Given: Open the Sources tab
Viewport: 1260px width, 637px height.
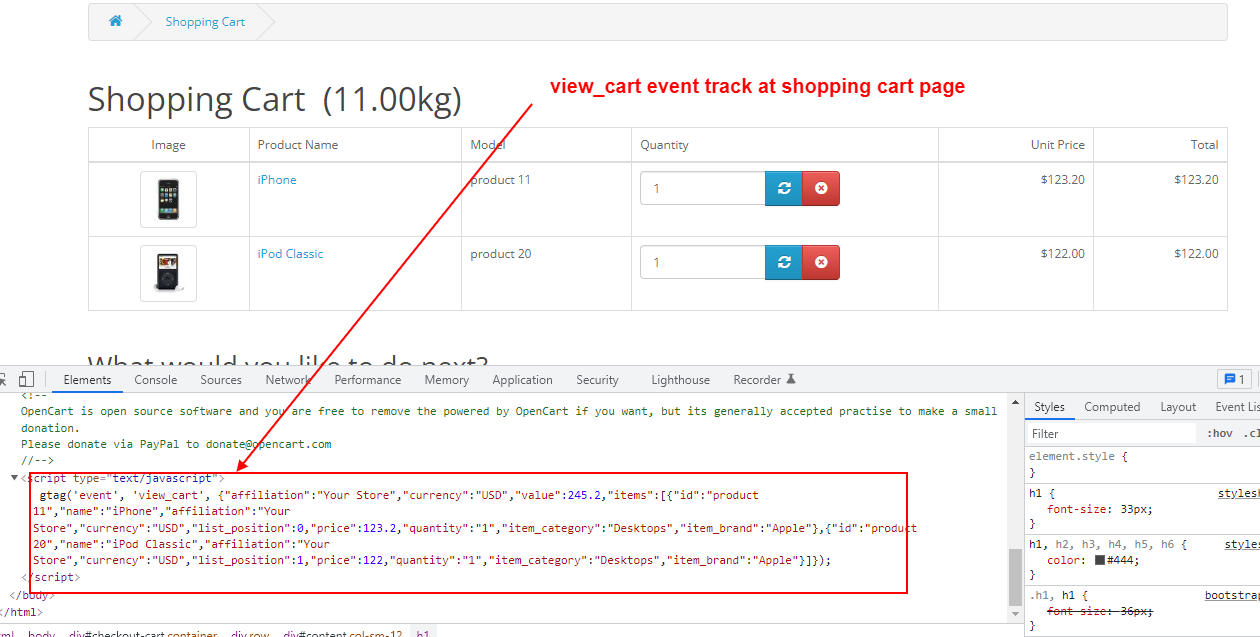Looking at the screenshot, I should [221, 380].
